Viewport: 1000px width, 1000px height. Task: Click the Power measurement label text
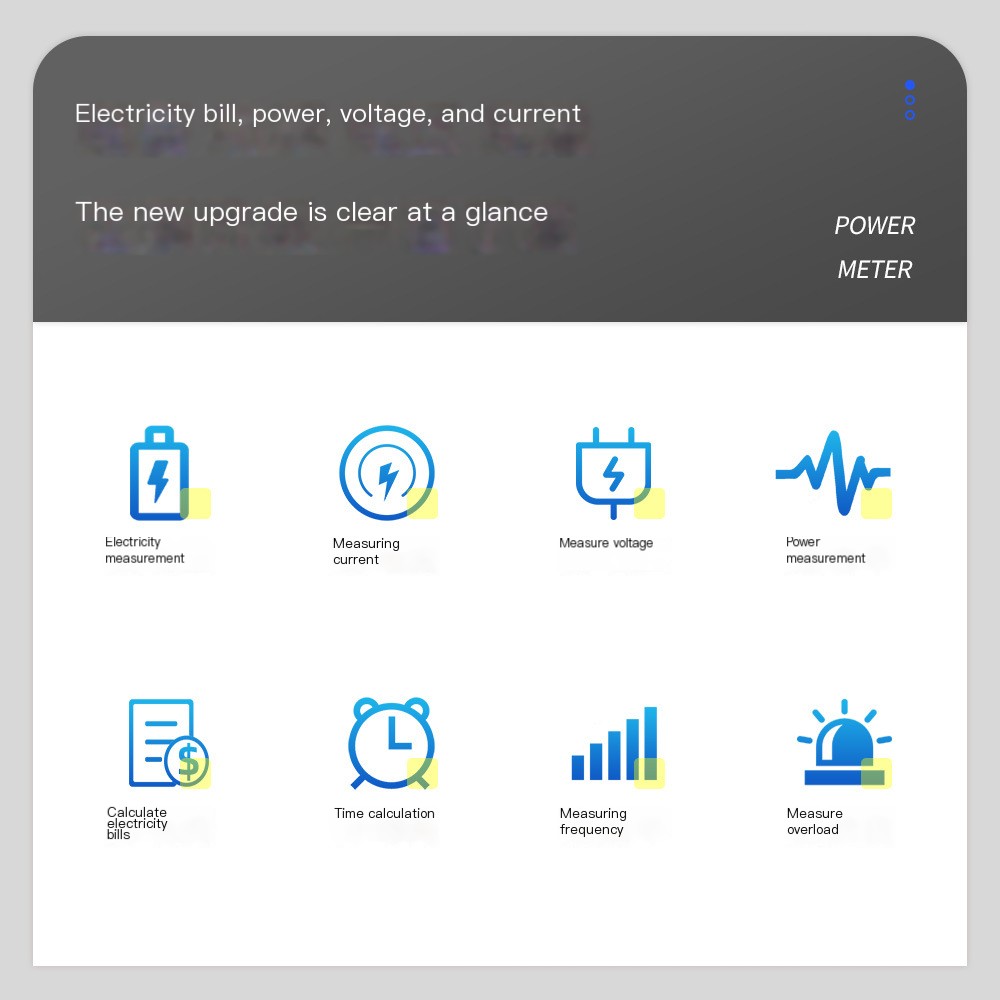pos(825,550)
